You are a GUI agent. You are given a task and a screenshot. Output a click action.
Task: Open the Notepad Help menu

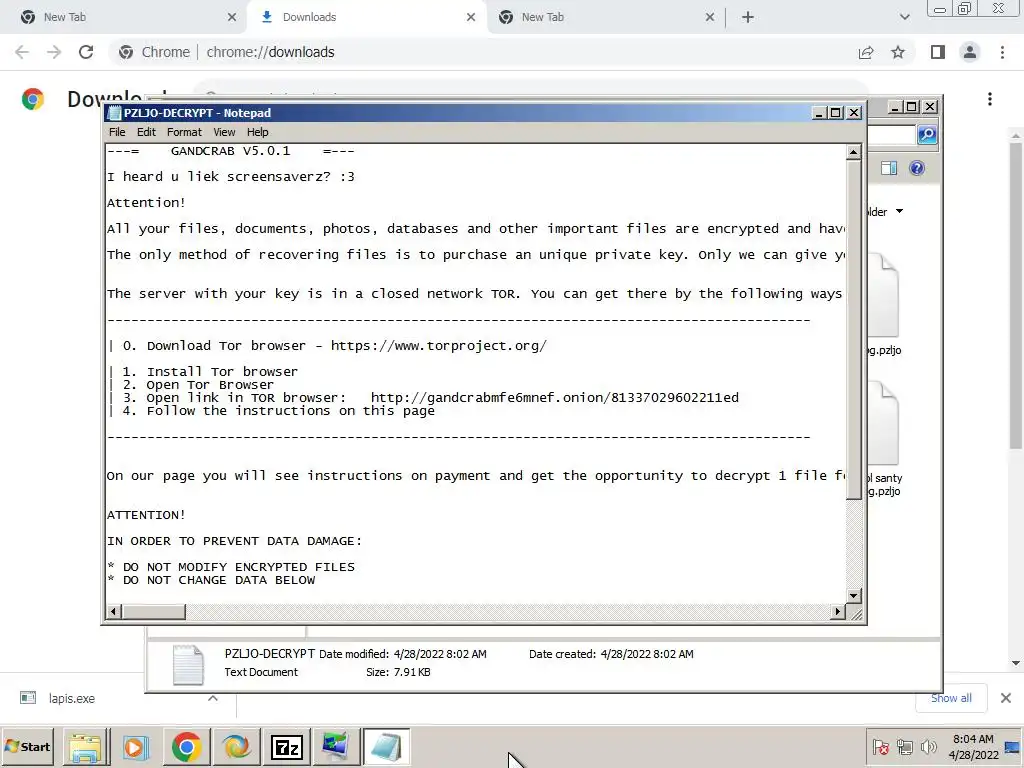click(257, 132)
